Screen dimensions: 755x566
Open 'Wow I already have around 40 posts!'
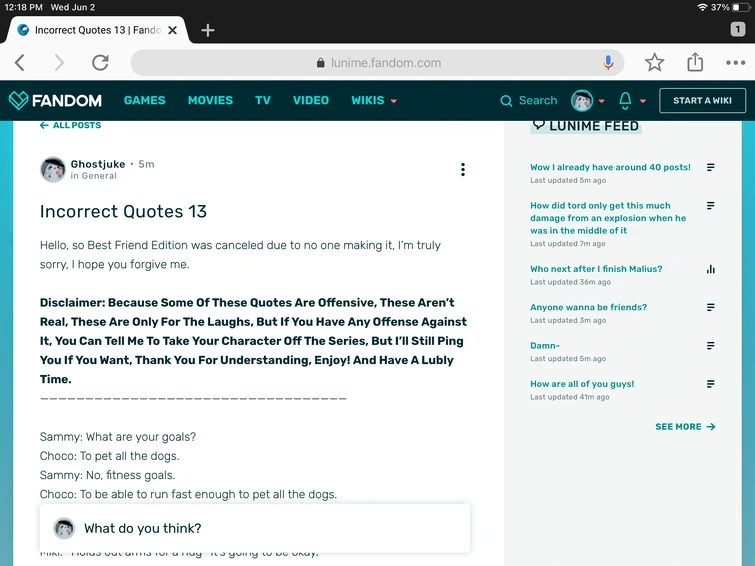[x=610, y=167]
